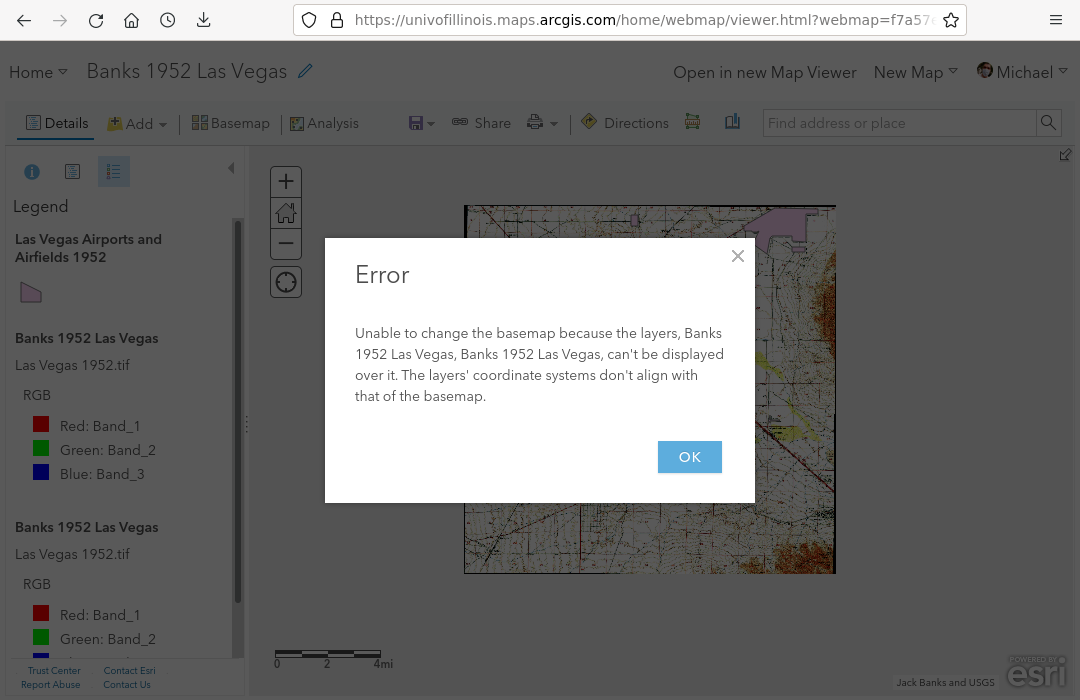Viewport: 1080px width, 700px height.
Task: Switch to the Details tab
Action: pos(57,123)
